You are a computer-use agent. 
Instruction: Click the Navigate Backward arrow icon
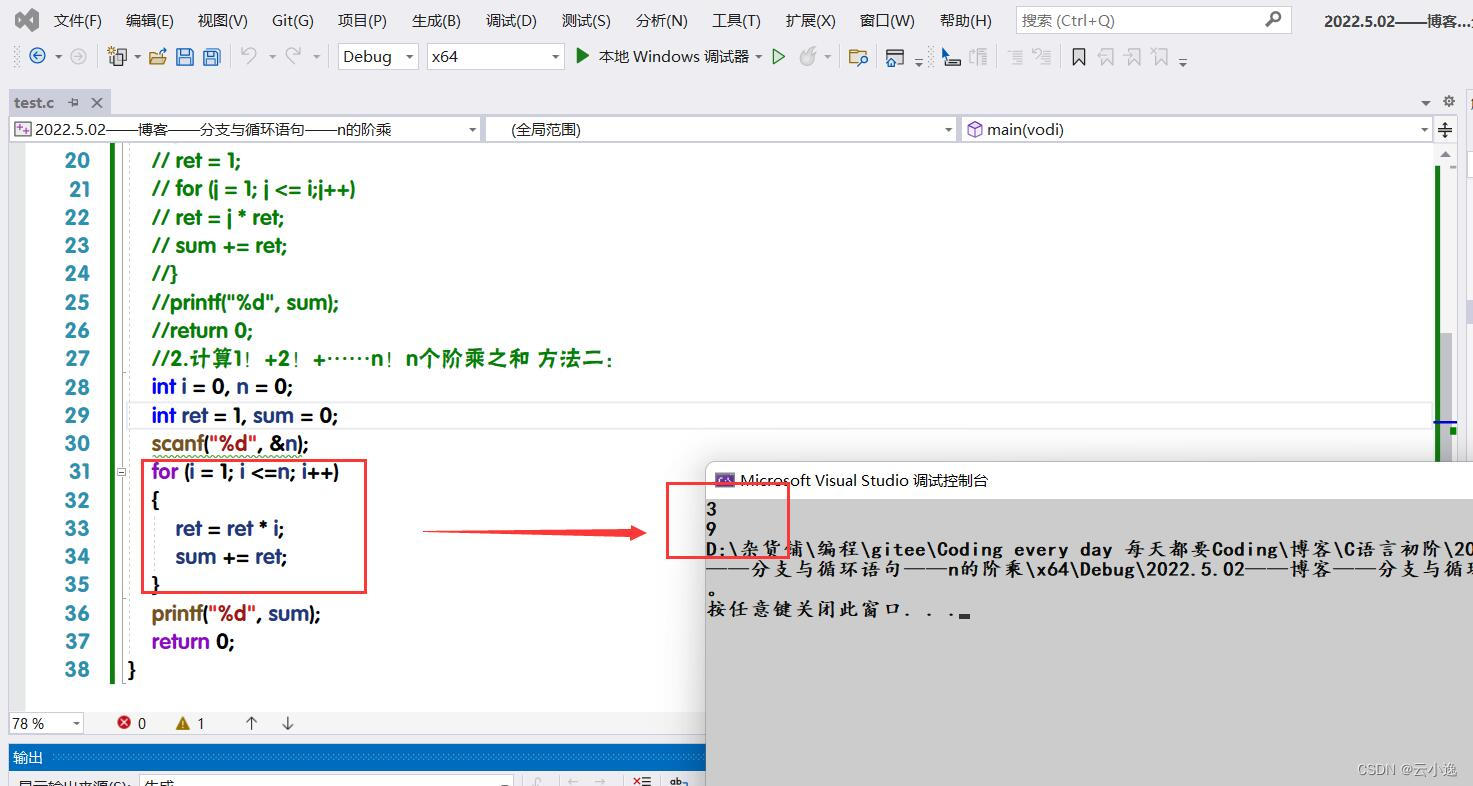point(37,57)
